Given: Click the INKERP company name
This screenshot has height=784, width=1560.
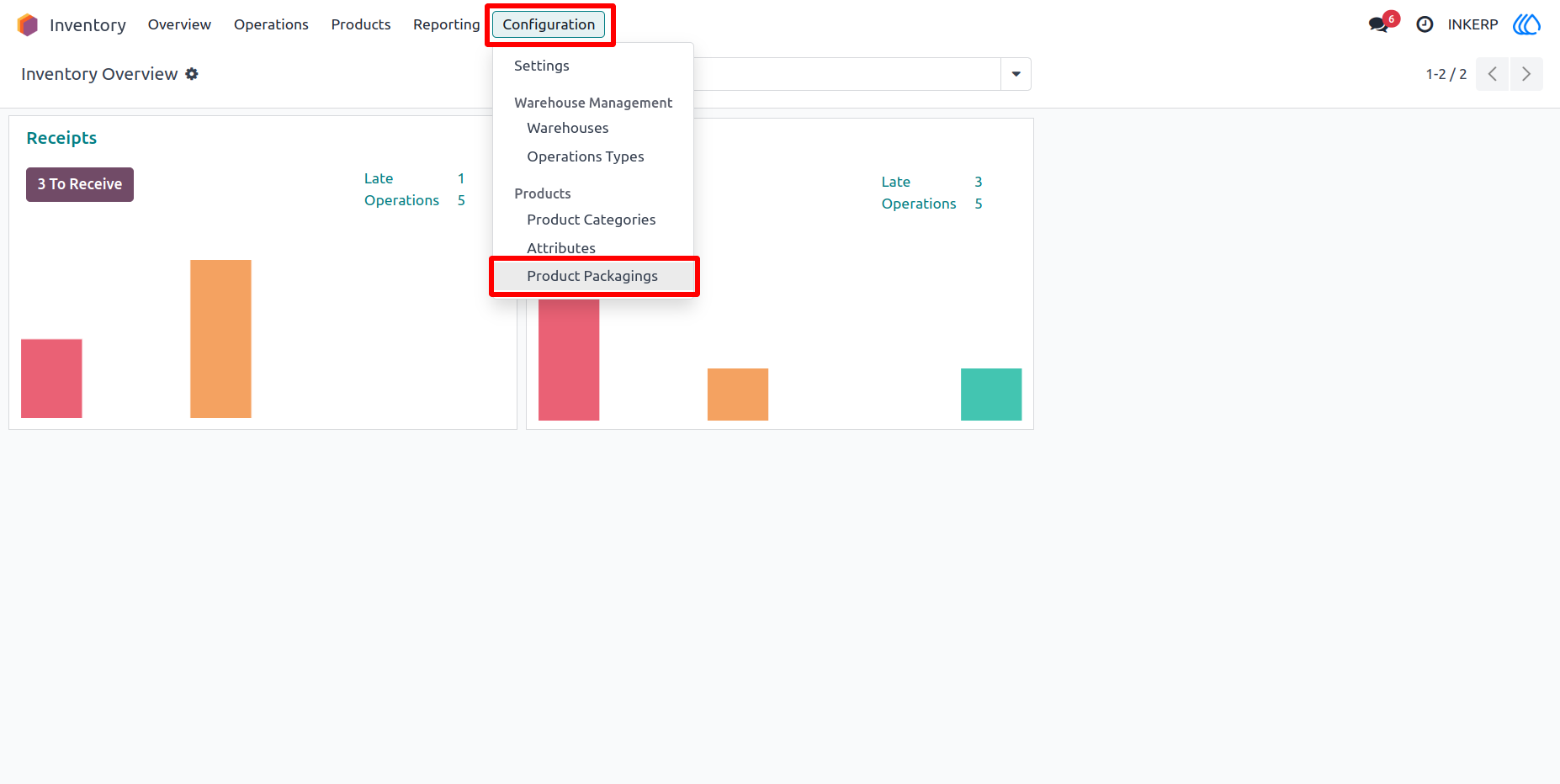Looking at the screenshot, I should click(1472, 24).
